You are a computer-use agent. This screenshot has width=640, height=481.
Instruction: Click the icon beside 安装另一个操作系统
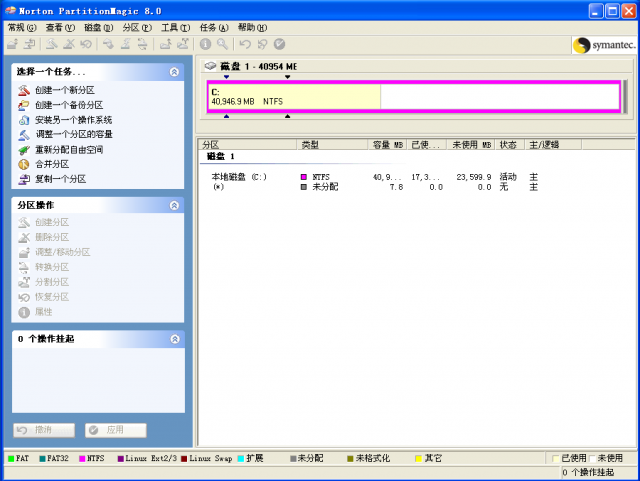(24, 120)
